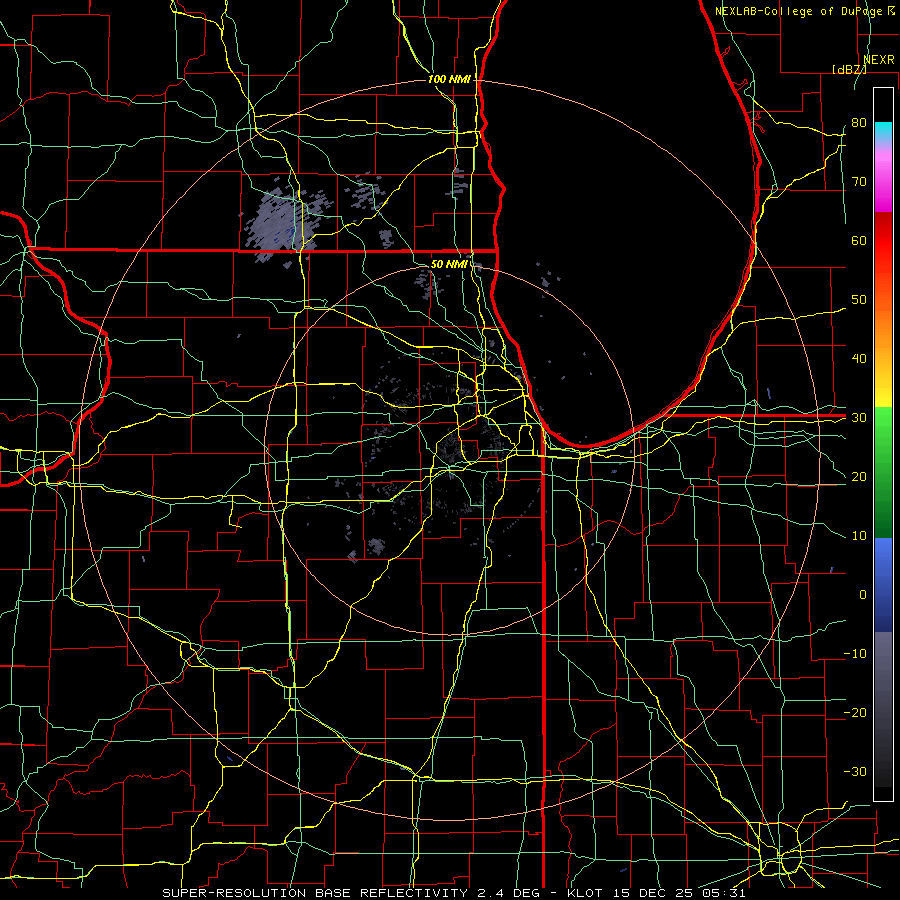The width and height of the screenshot is (900, 900).
Task: Click the "50 NMI" range ring label
Action: pos(448,264)
